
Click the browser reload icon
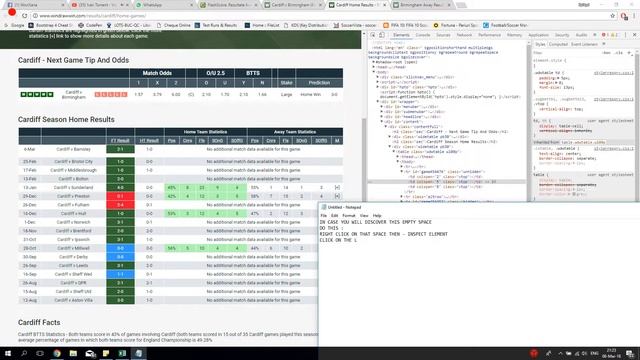point(24,16)
